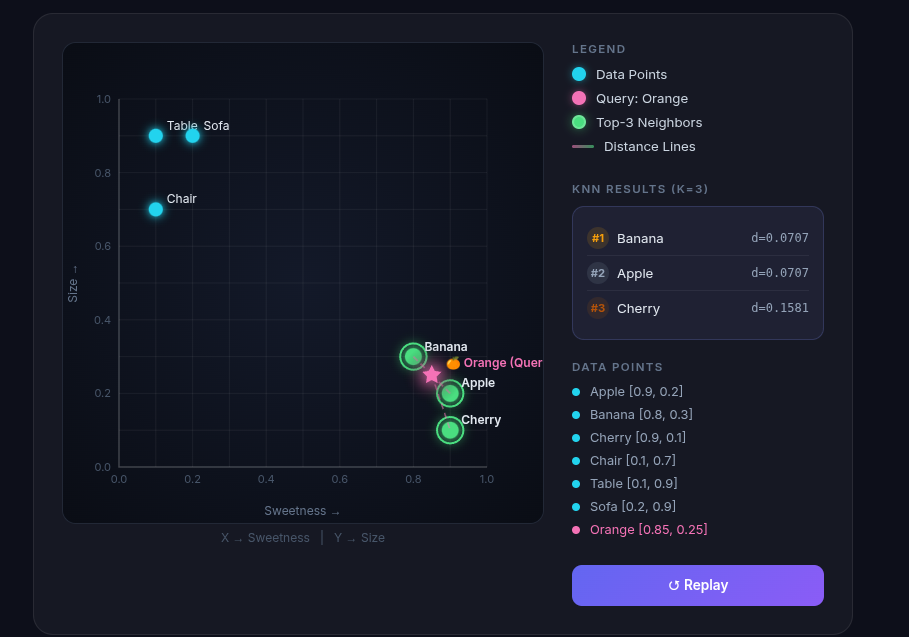Click the Banana d=0.0707 distance value
Image resolution: width=909 pixels, height=637 pixels.
point(779,238)
